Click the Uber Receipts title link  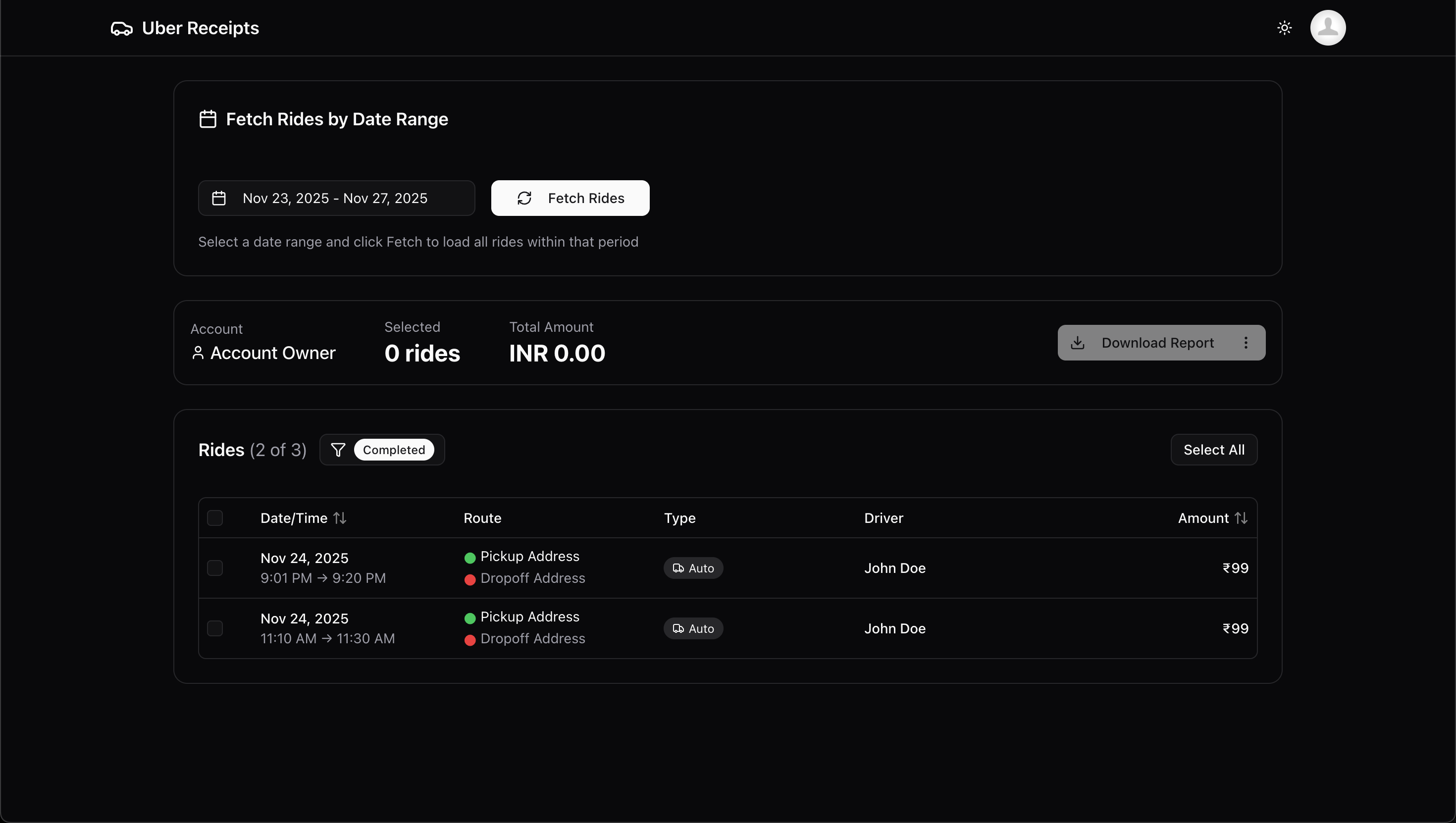tap(200, 28)
